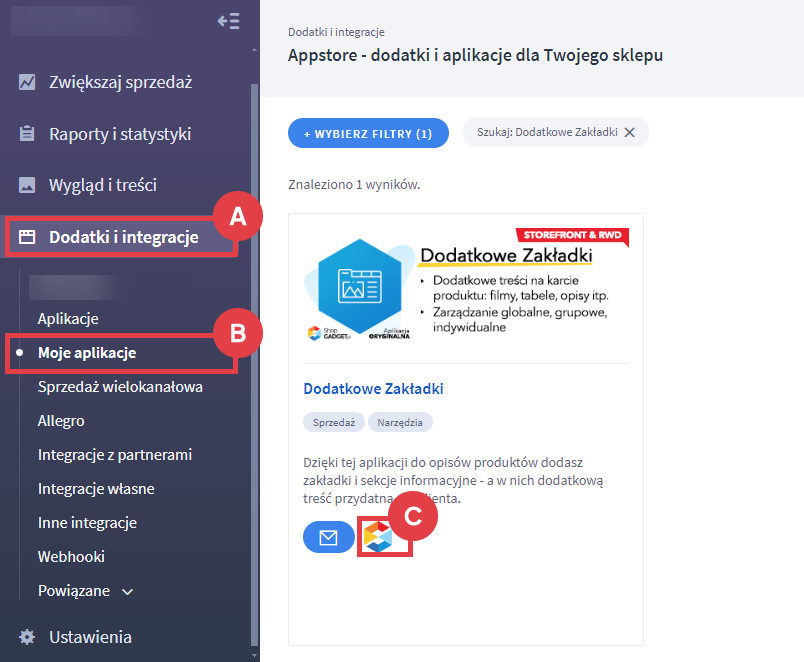This screenshot has width=804, height=662.
Task: Click the "+ WYBIERZ FILTRY (1)" button
Action: tap(368, 132)
